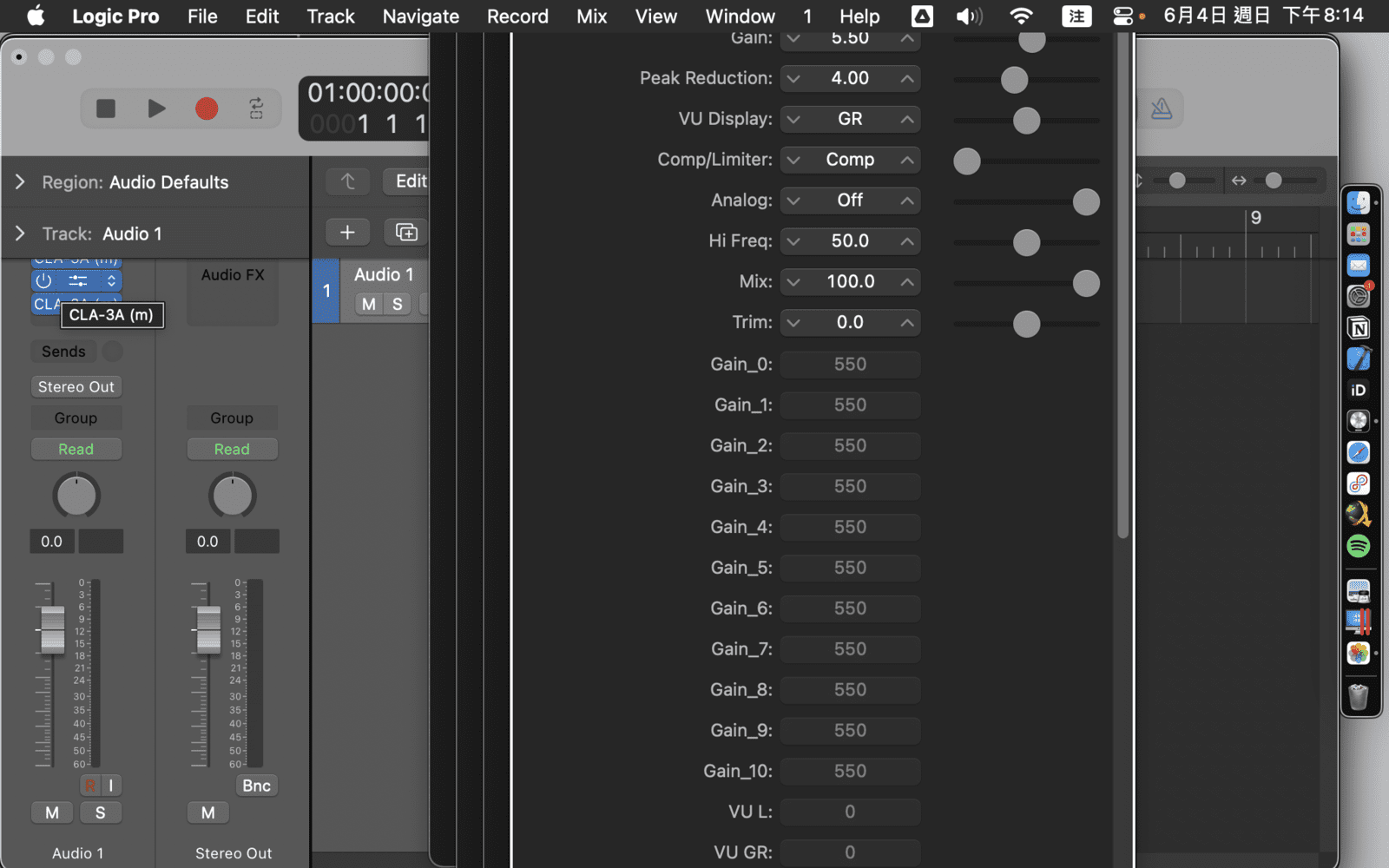Click the Stereo Out output button
This screenshot has width=1389, height=868.
pos(76,387)
